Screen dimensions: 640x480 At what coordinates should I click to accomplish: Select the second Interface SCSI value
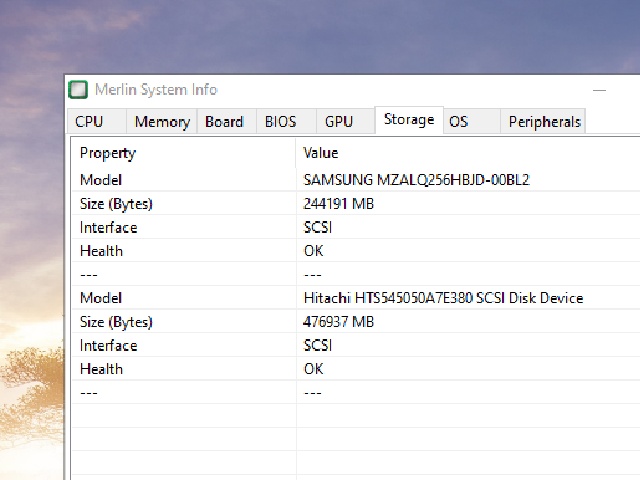318,346
